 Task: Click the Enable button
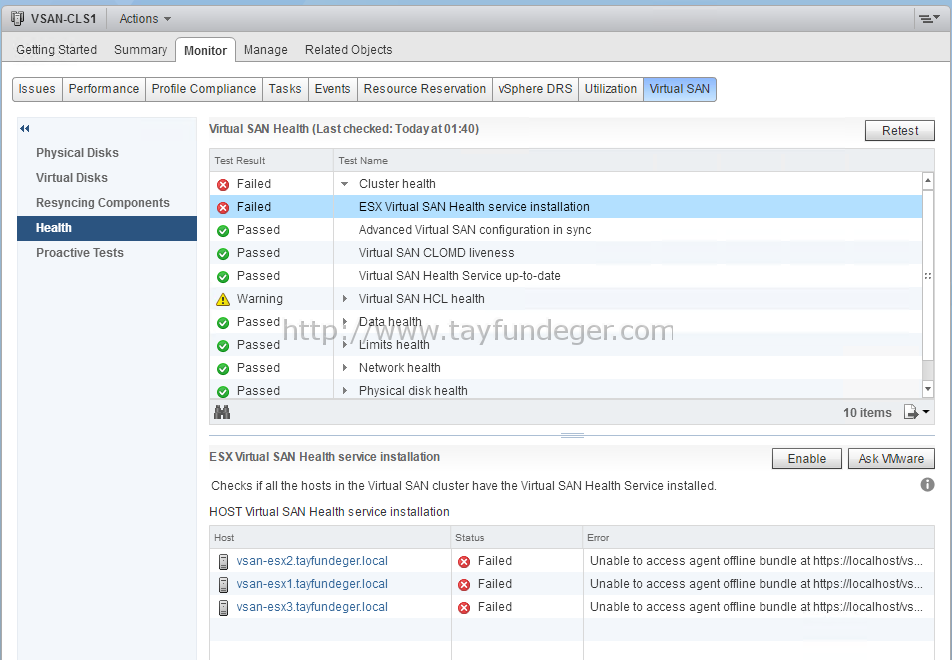(807, 458)
